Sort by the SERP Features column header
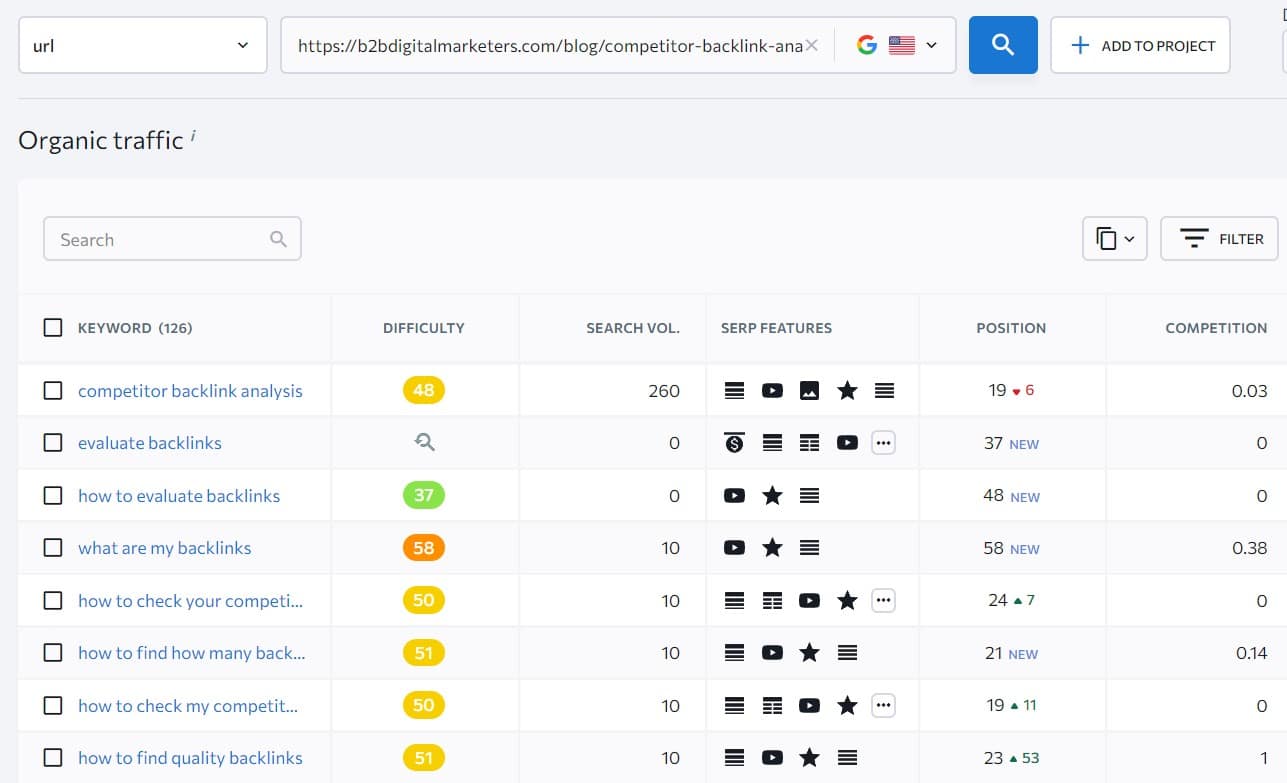Screen dimensions: 1287x783 [x=776, y=328]
